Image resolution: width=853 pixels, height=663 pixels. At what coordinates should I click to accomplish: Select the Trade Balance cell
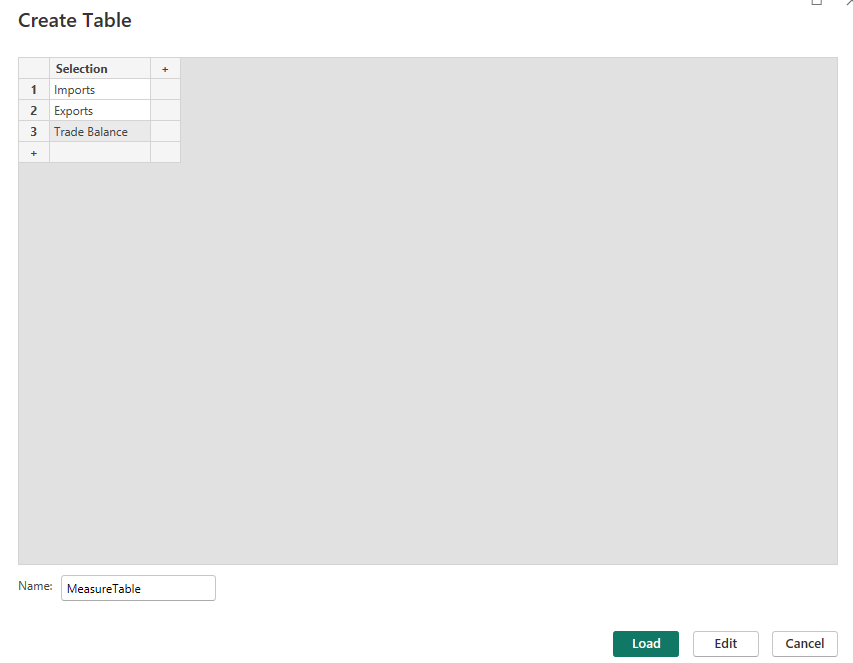(x=100, y=132)
